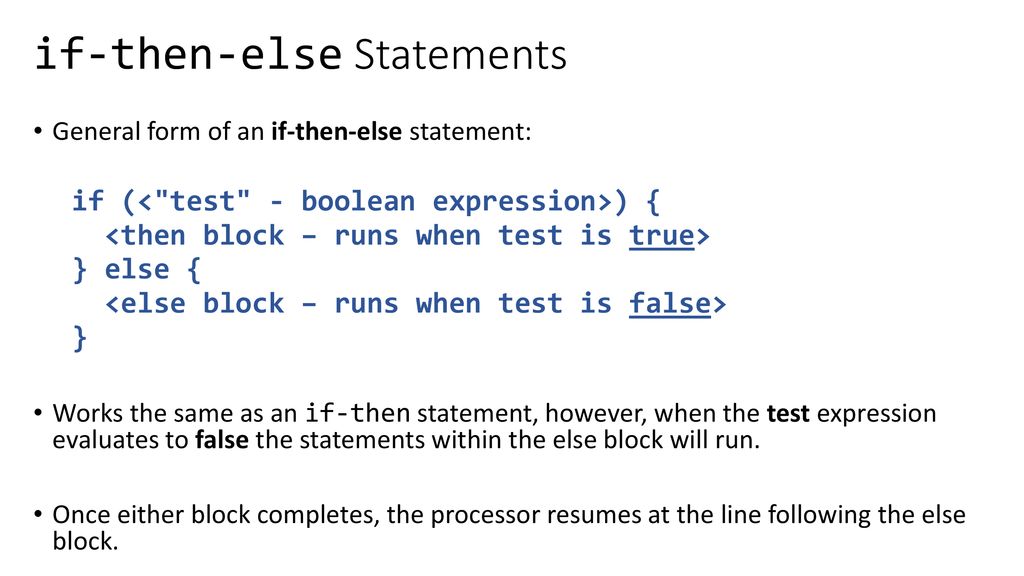Click the phrase "runs when test is" in the then line
The width and height of the screenshot is (1024, 576).
[473, 236]
